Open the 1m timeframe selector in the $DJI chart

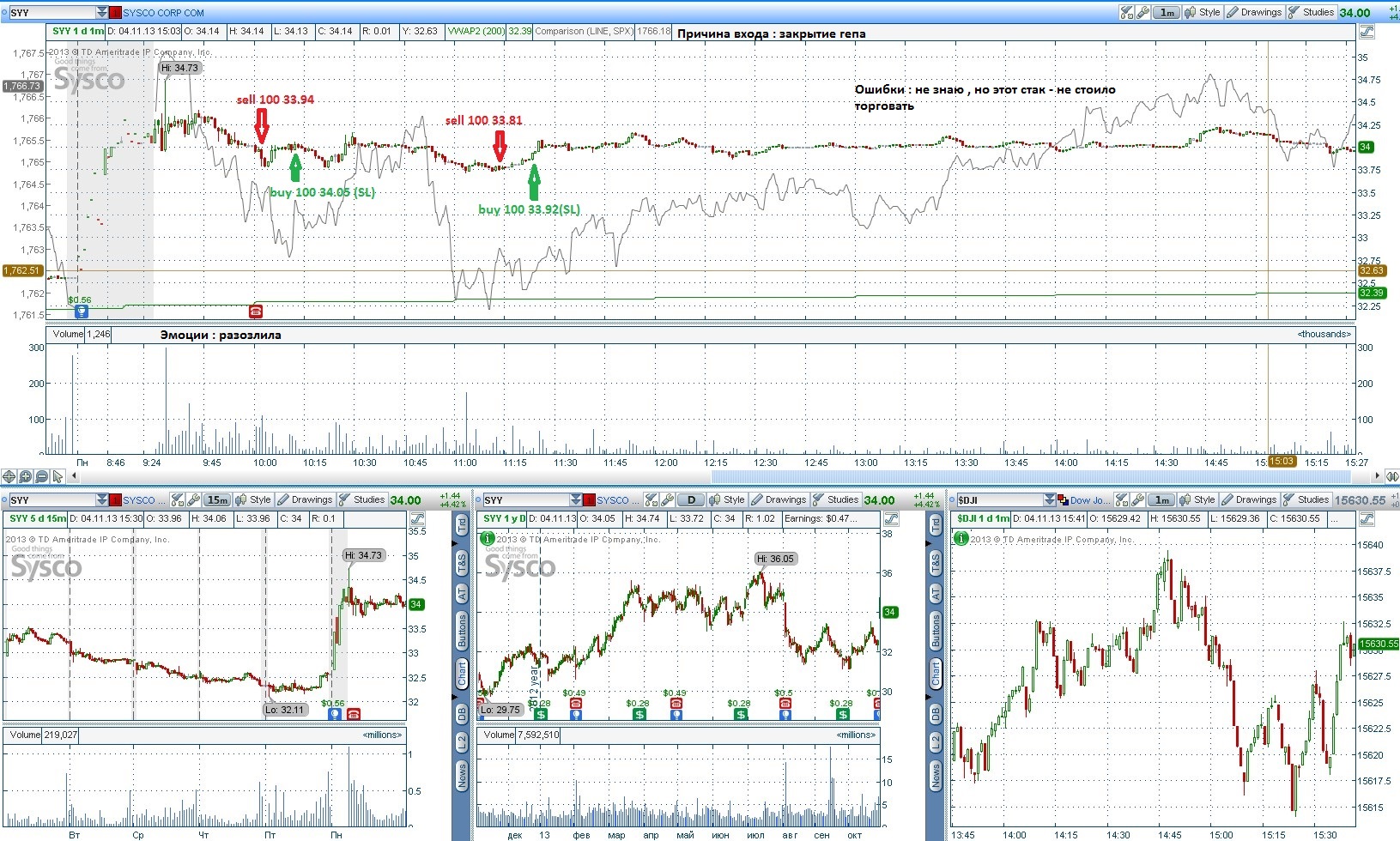click(x=1163, y=499)
